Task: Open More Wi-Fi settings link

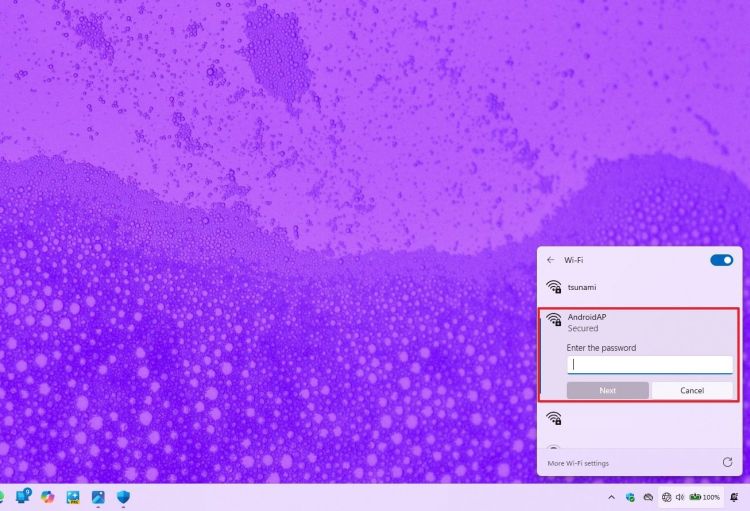Action: tap(578, 463)
